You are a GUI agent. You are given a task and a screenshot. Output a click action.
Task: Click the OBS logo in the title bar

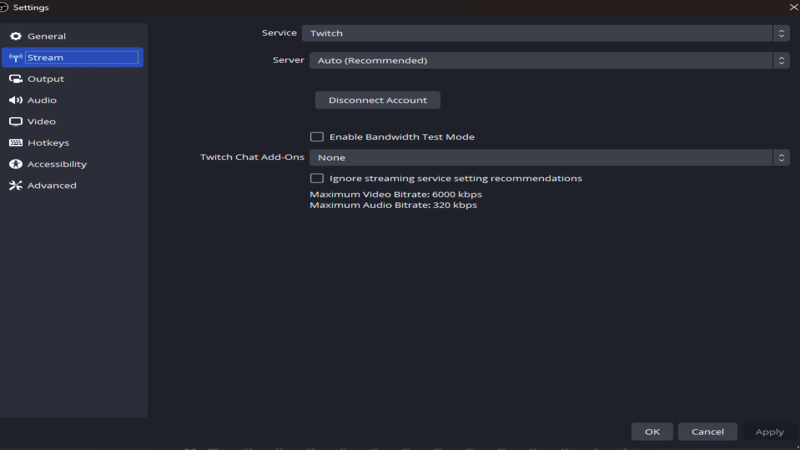tap(4, 7)
